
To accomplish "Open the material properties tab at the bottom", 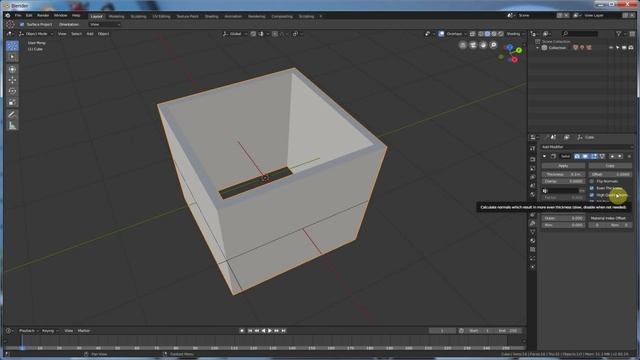I will [533, 240].
